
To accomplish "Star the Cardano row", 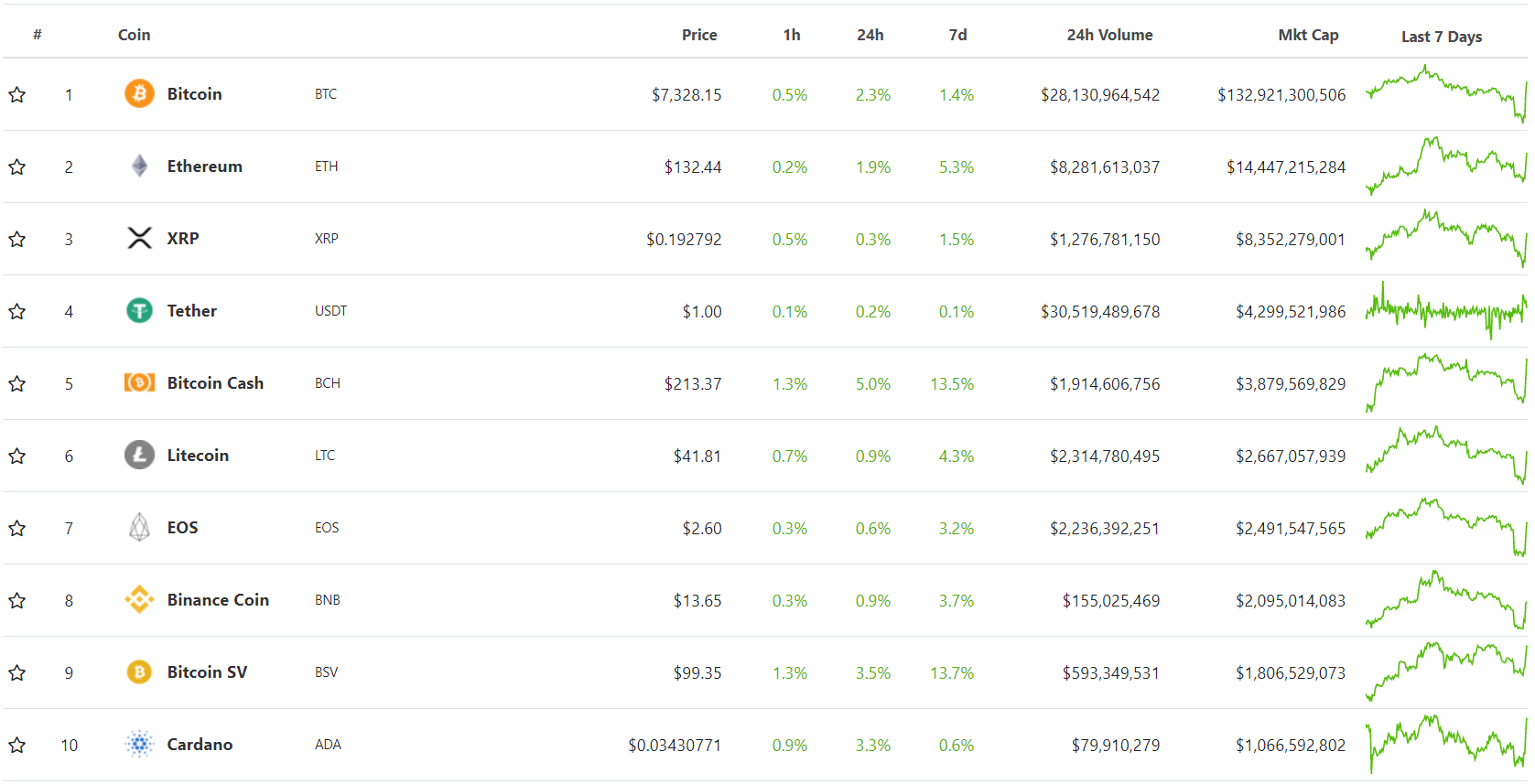I will pos(16,745).
